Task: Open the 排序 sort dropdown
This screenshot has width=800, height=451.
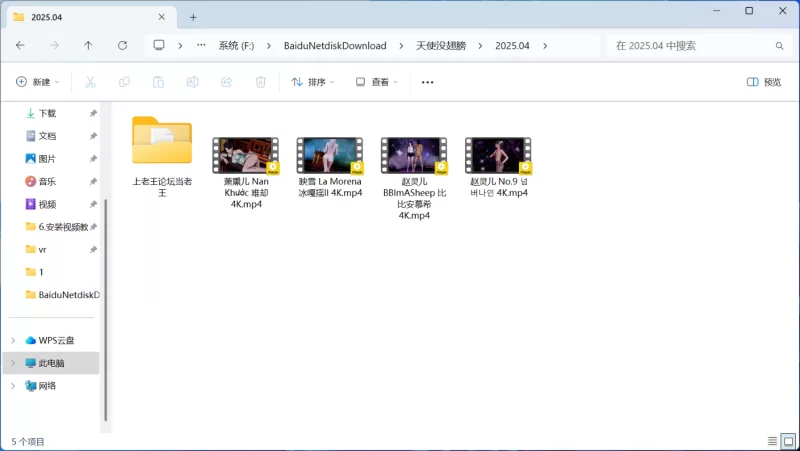Action: (x=313, y=82)
